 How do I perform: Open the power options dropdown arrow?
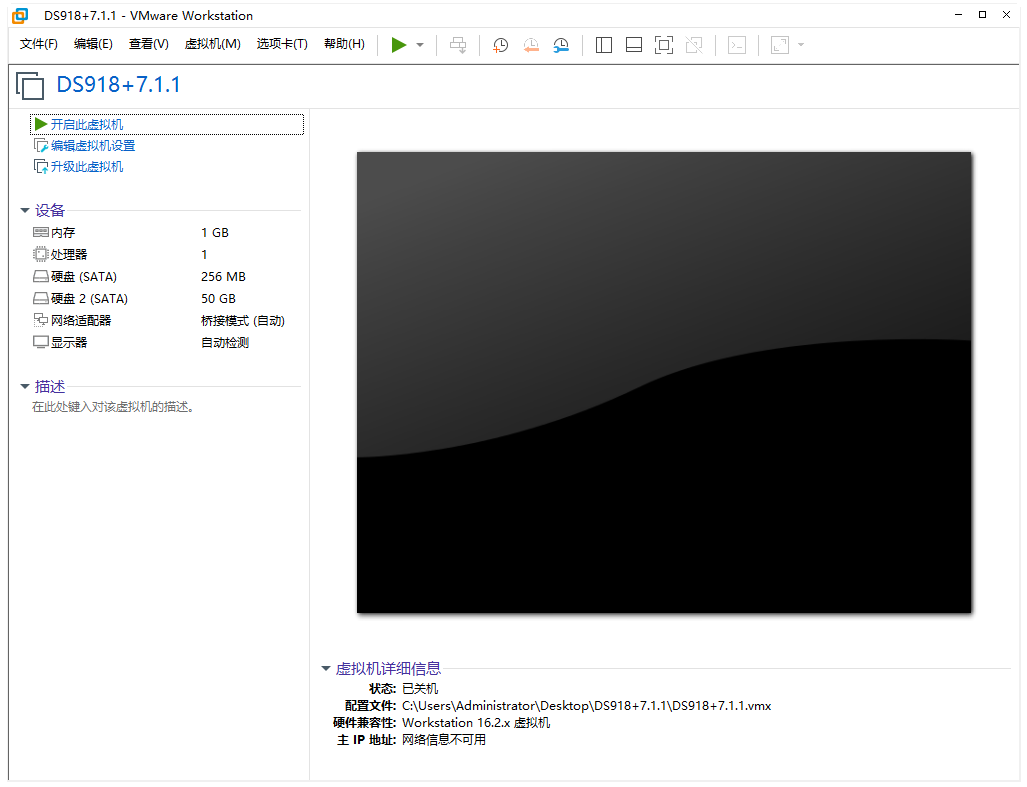coord(420,45)
